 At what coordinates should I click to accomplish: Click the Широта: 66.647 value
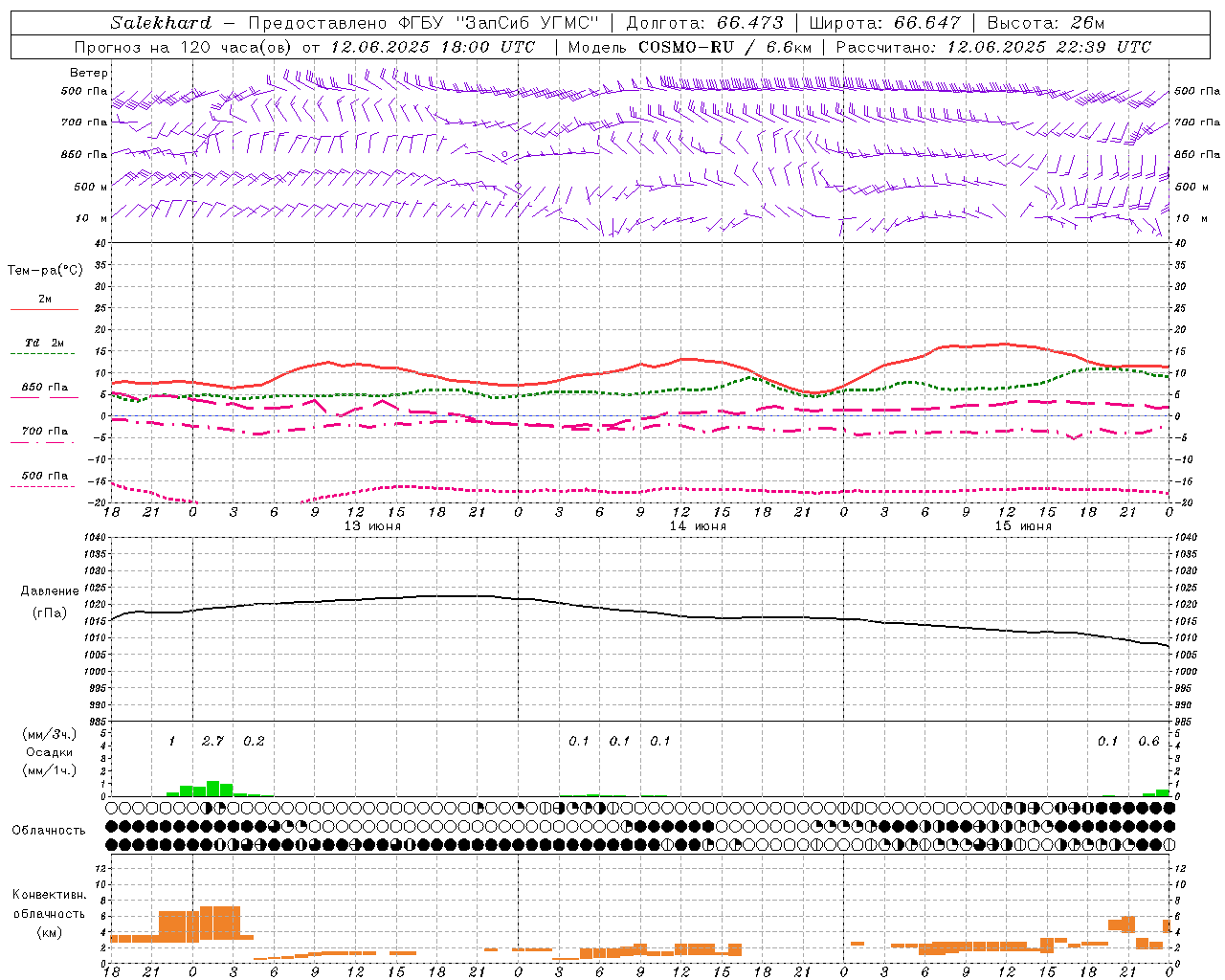coord(885,23)
